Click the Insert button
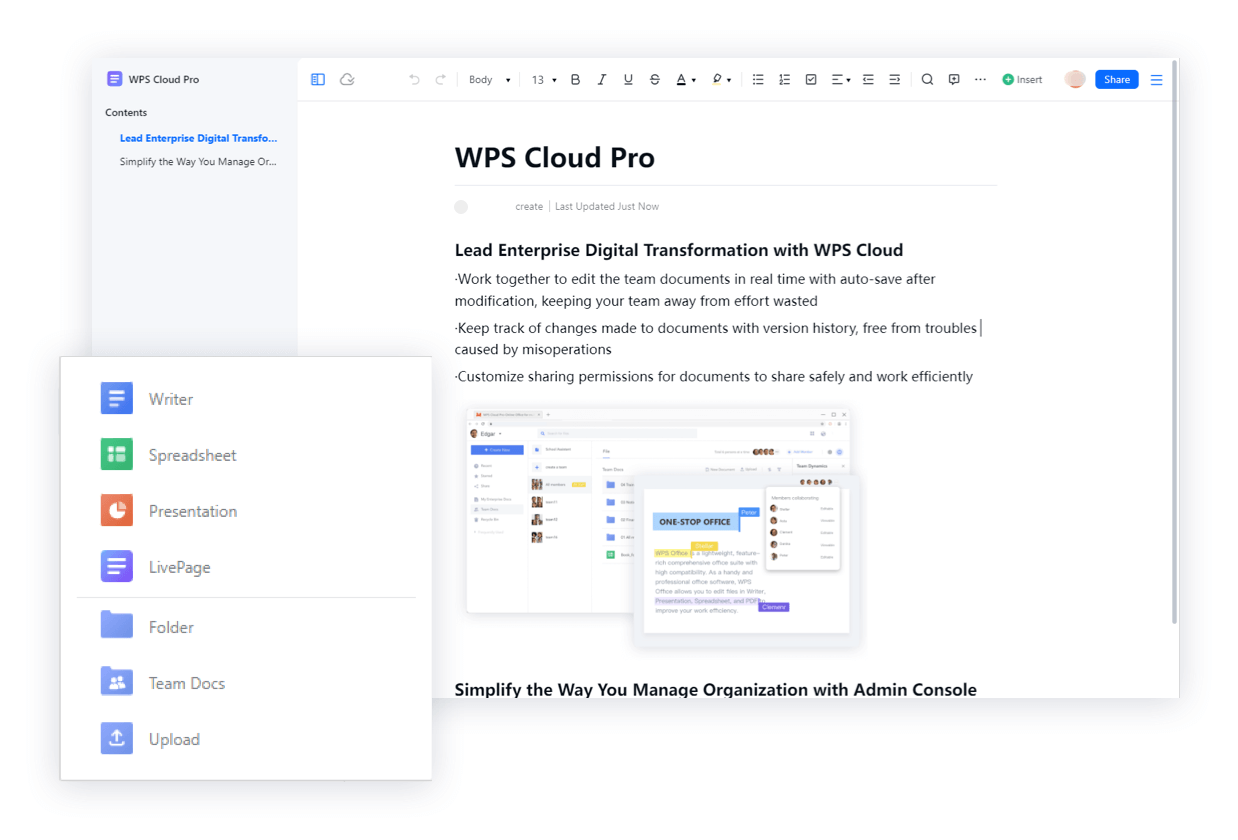 1022,80
